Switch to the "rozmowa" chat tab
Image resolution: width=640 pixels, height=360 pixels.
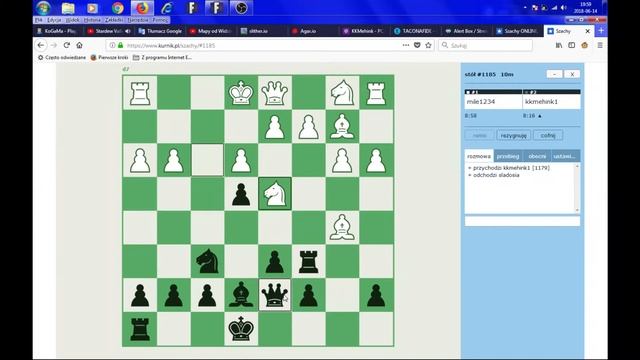click(479, 156)
